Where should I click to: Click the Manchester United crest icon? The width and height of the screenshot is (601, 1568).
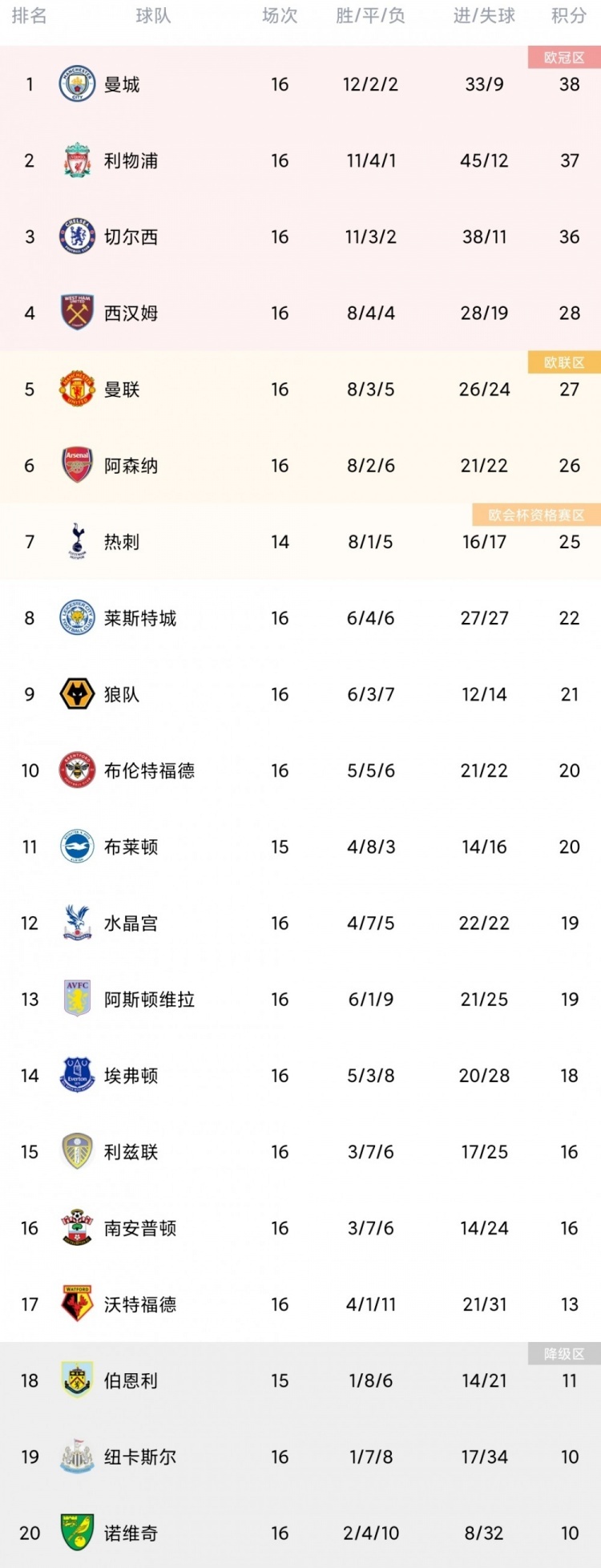coord(78,389)
